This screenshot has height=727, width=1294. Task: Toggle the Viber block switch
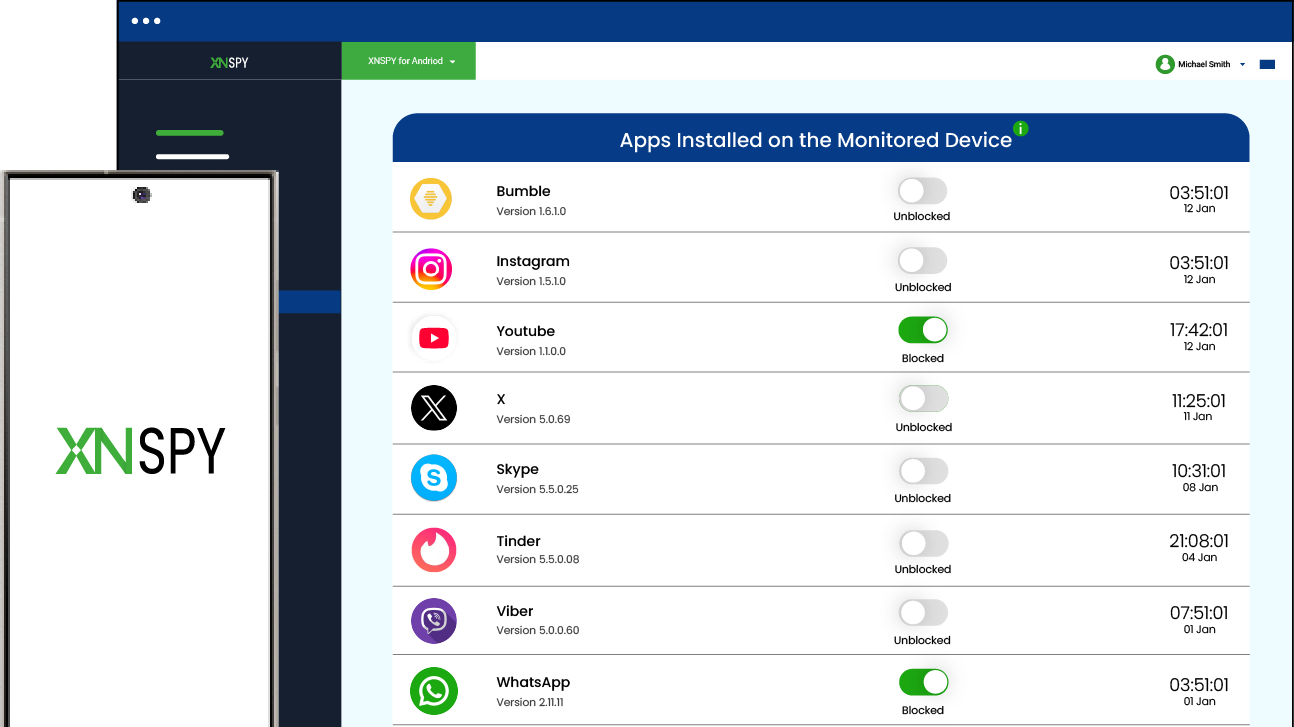tap(922, 613)
